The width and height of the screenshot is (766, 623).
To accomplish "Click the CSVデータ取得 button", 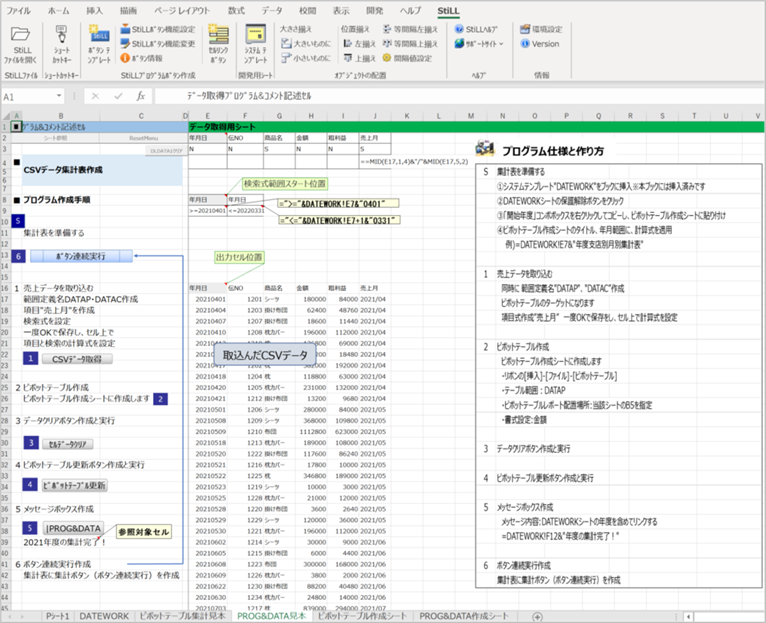I will click(77, 359).
